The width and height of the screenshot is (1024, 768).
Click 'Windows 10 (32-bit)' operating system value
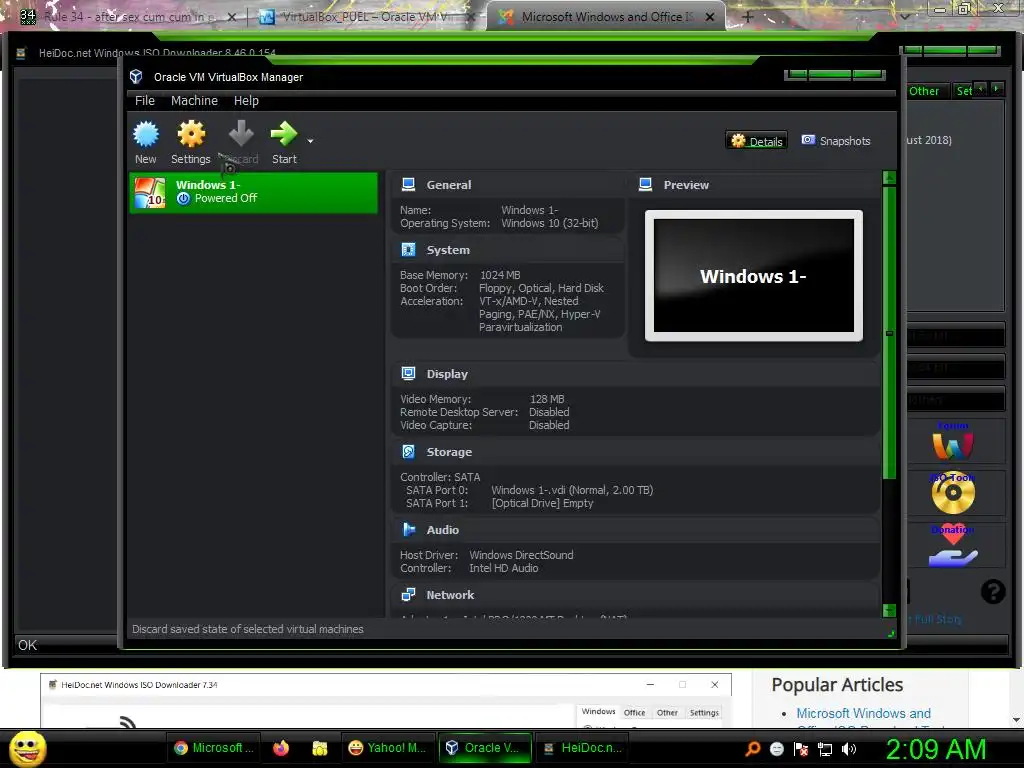(x=549, y=223)
